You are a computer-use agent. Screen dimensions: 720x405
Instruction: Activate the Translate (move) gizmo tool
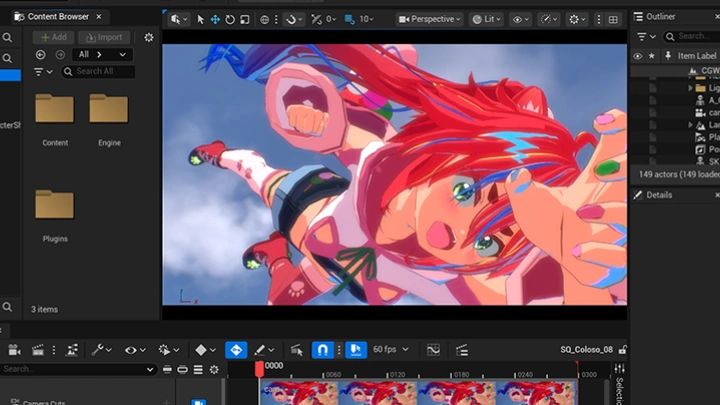215,19
